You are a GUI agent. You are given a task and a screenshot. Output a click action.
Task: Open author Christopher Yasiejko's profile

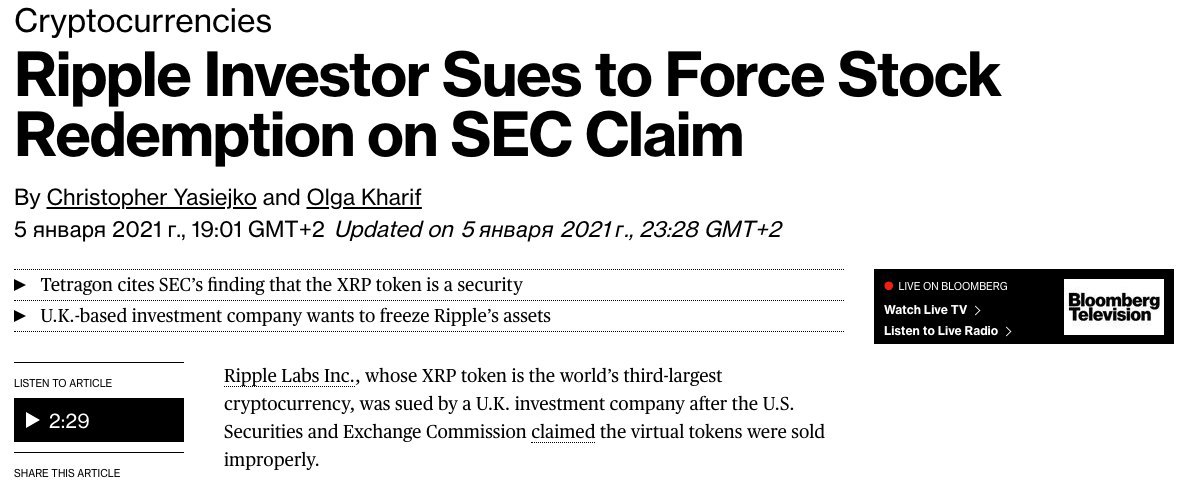pyautogui.click(x=150, y=196)
